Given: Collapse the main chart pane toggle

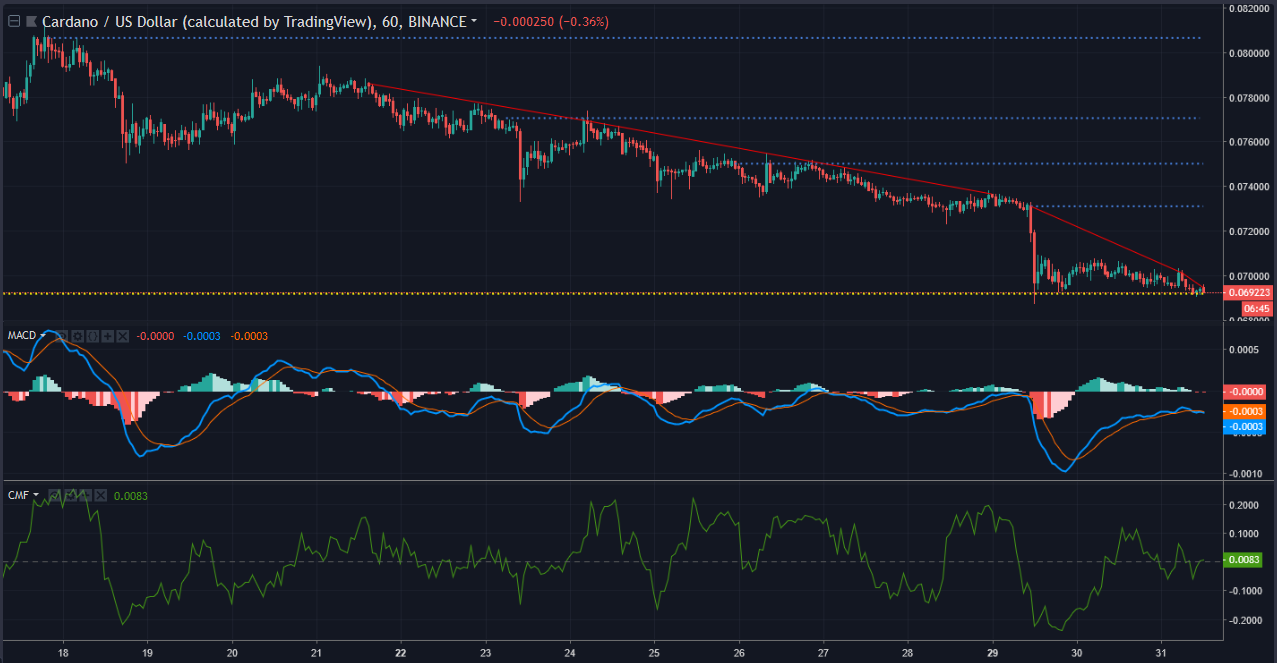Looking at the screenshot, I should [14, 20].
